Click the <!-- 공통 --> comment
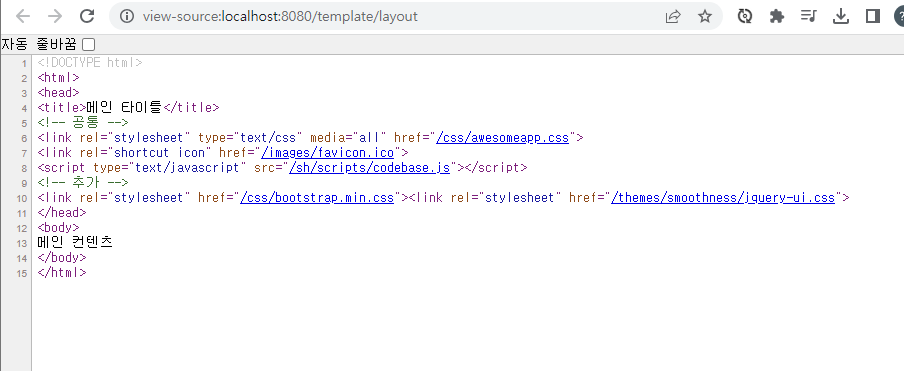Screen dimensions: 904x371 pos(83,123)
